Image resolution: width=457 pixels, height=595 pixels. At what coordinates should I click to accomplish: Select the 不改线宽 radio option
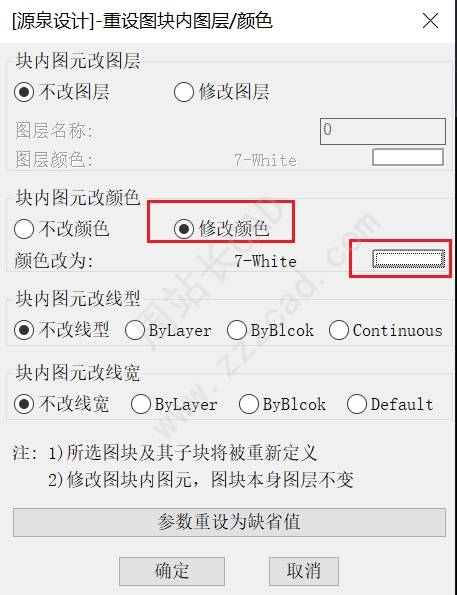coord(61,404)
